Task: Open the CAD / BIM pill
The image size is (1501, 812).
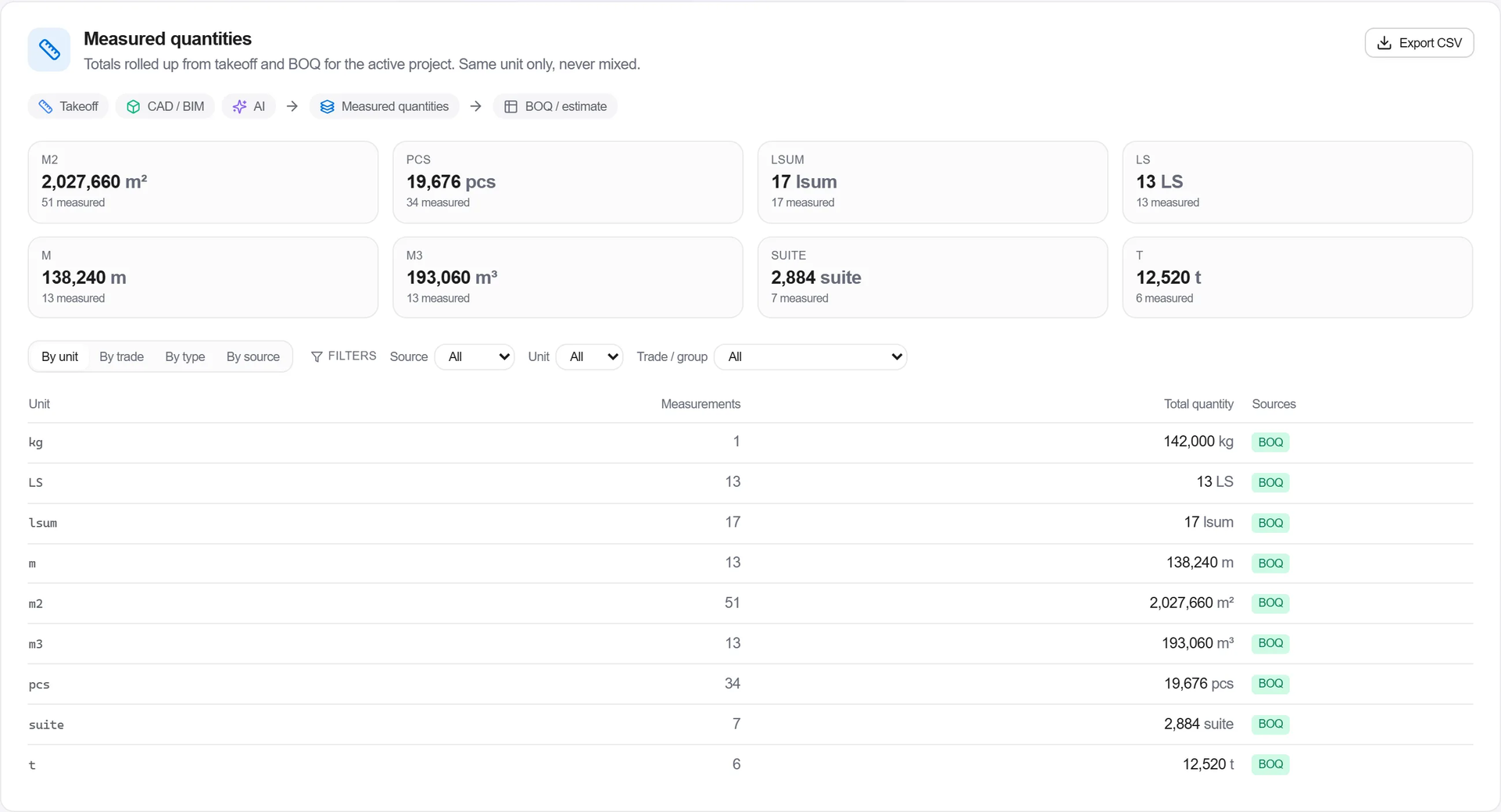Action: point(165,106)
